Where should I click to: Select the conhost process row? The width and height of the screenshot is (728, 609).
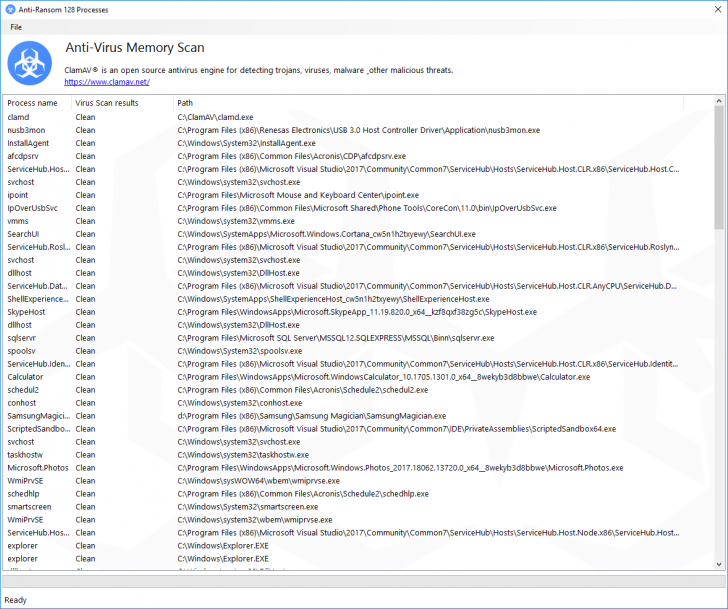[344, 403]
